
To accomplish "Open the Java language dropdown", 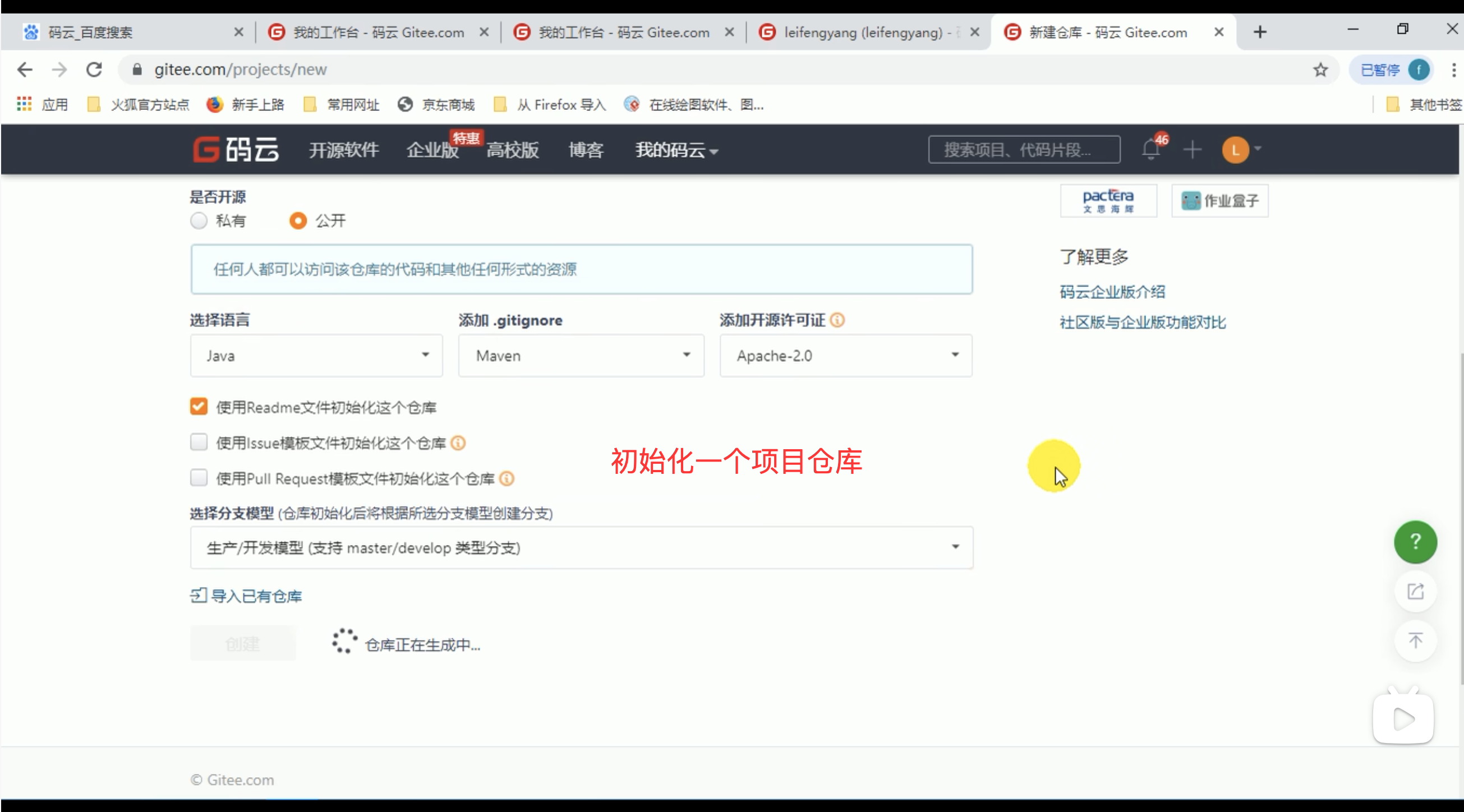I will coord(316,355).
